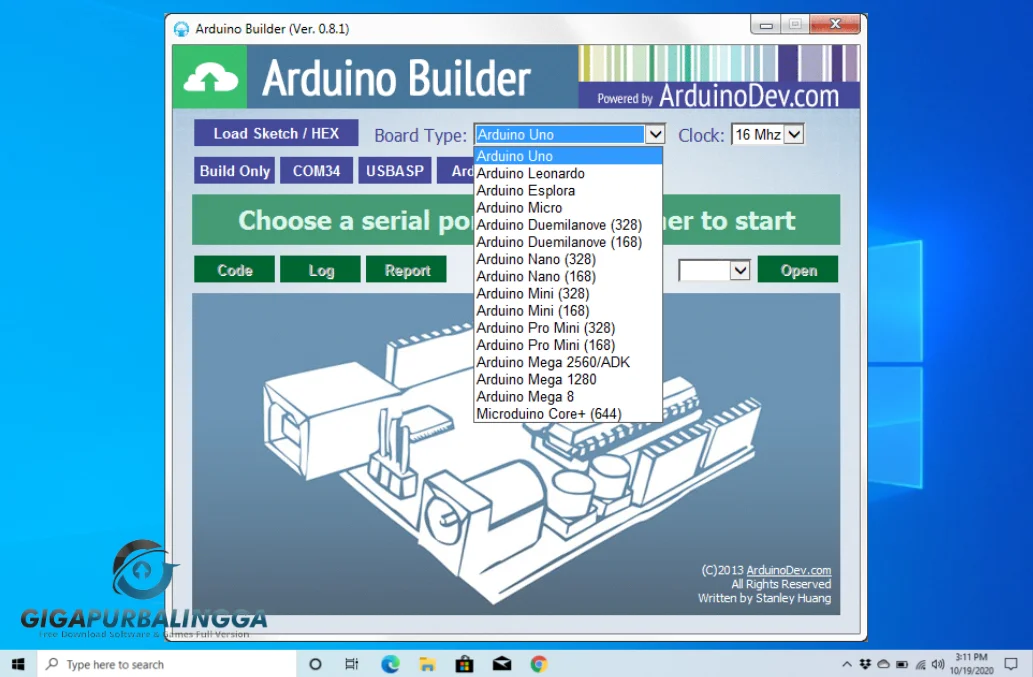Click the OneDrive cloud tray icon

(x=883, y=664)
